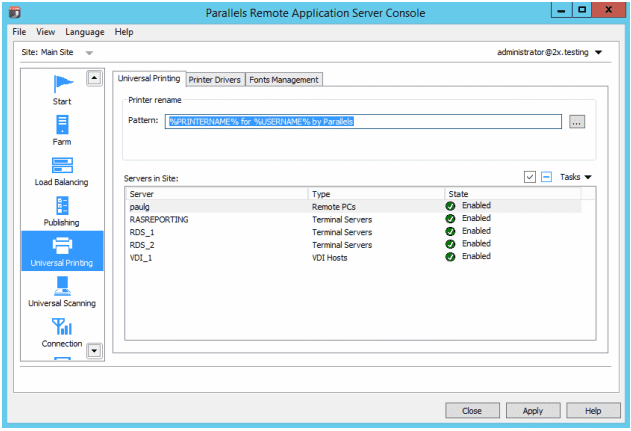Select Universal Printing in sidebar

click(x=62, y=251)
